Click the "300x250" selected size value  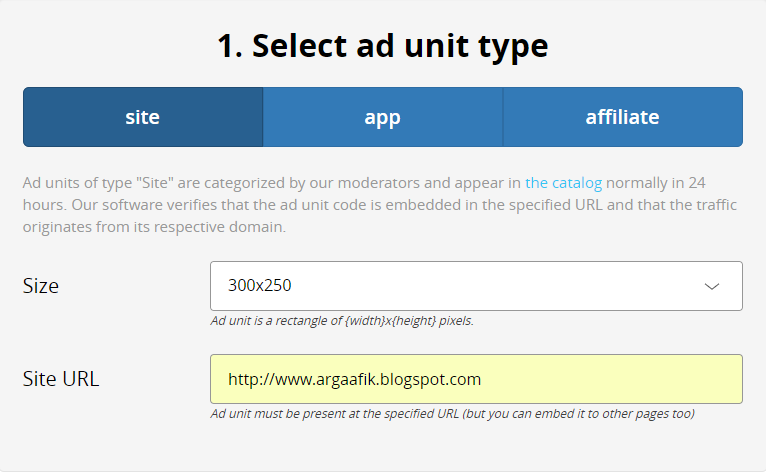259,286
